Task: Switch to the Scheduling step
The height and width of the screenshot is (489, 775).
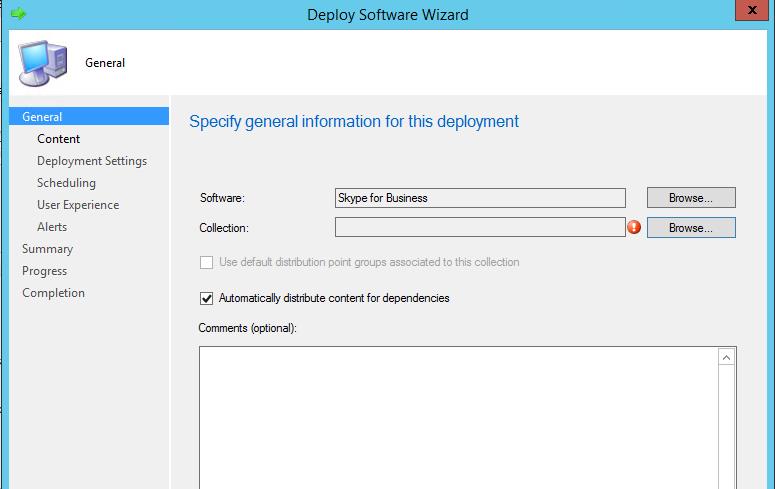Action: pyautogui.click(x=66, y=183)
